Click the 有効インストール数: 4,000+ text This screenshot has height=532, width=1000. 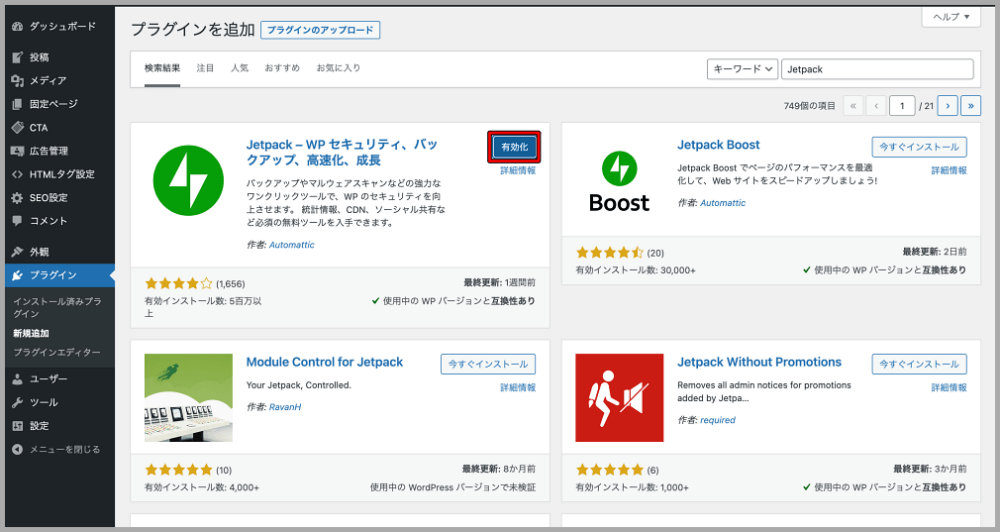[202, 487]
